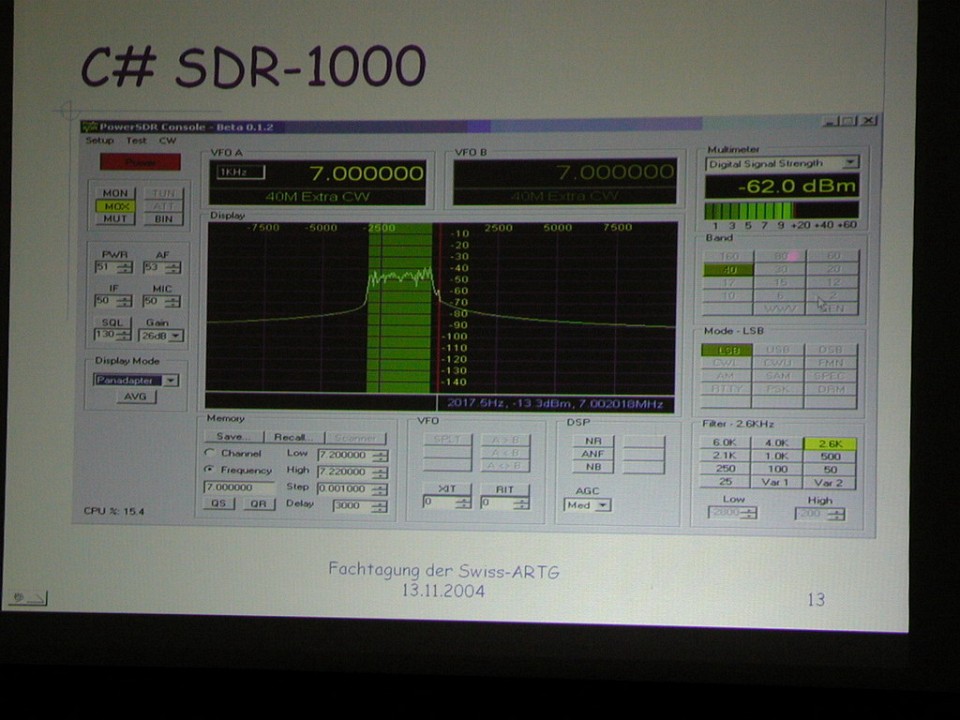Toggle the RIT button
This screenshot has height=720, width=960.
504,489
